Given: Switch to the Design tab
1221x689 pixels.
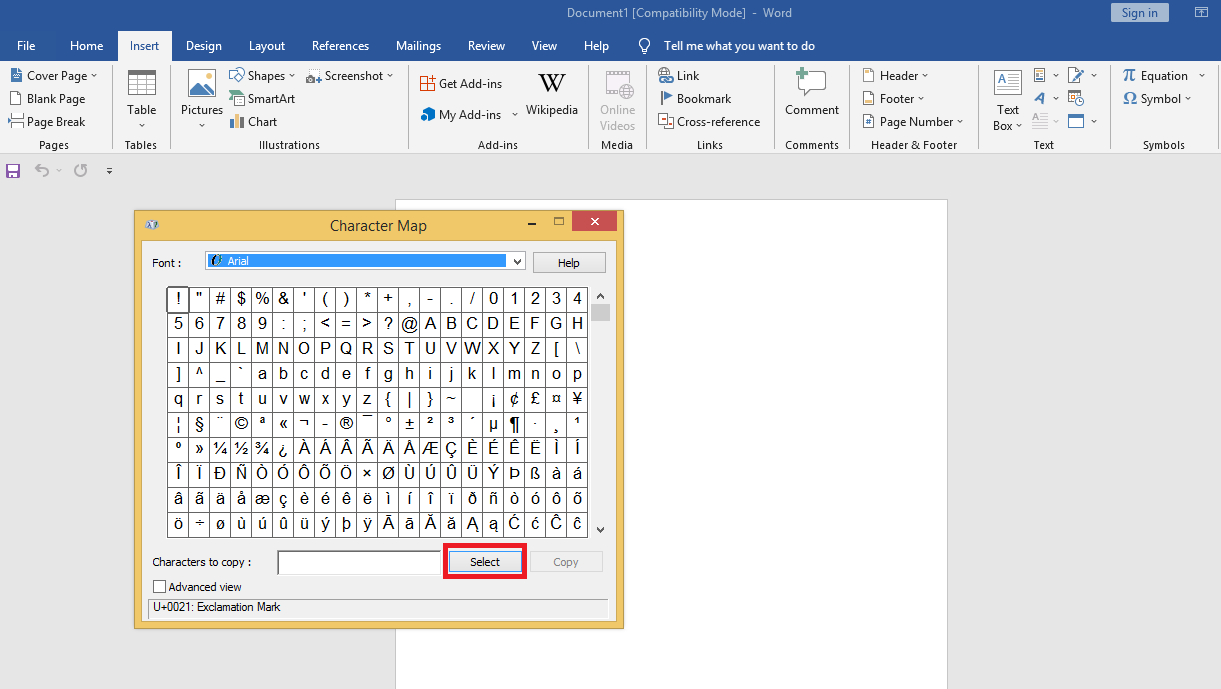Looking at the screenshot, I should (x=204, y=46).
